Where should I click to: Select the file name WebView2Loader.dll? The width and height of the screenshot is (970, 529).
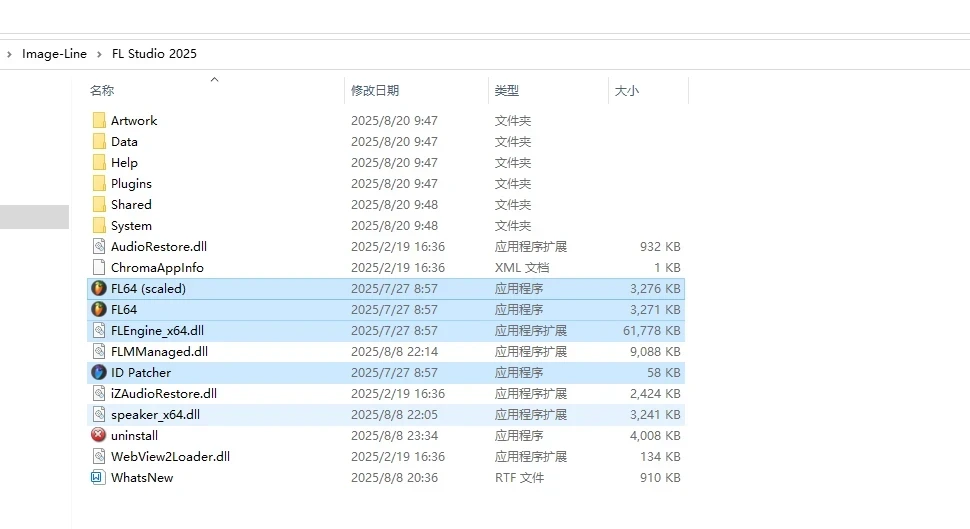coord(171,457)
